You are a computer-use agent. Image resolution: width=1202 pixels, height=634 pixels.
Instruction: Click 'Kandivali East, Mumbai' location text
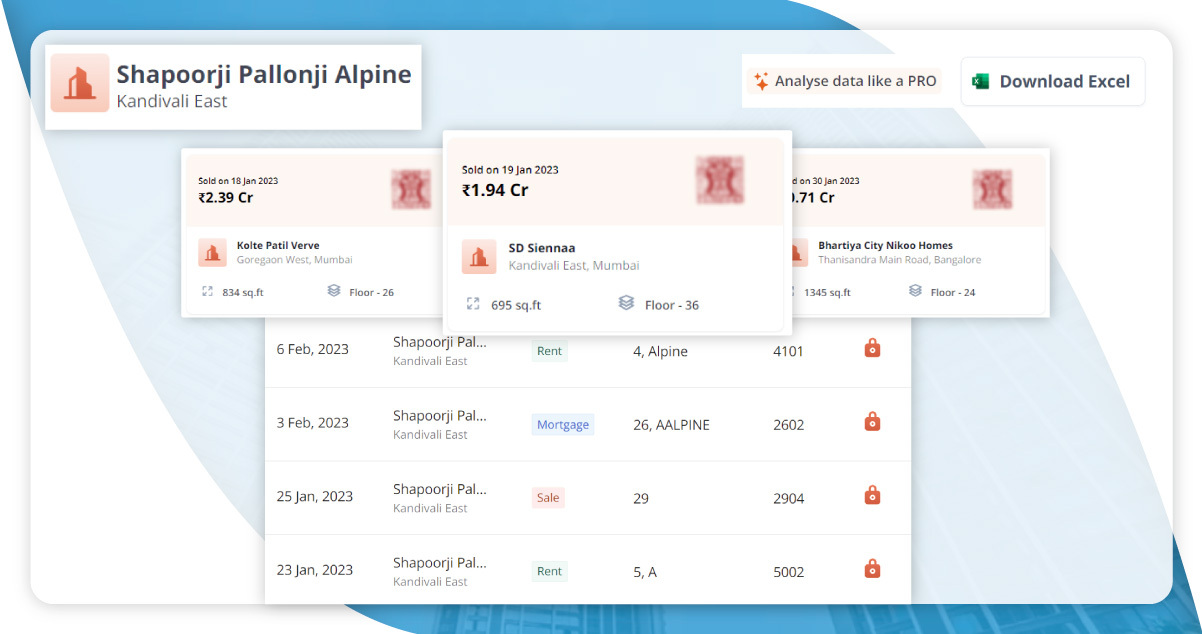coord(574,266)
